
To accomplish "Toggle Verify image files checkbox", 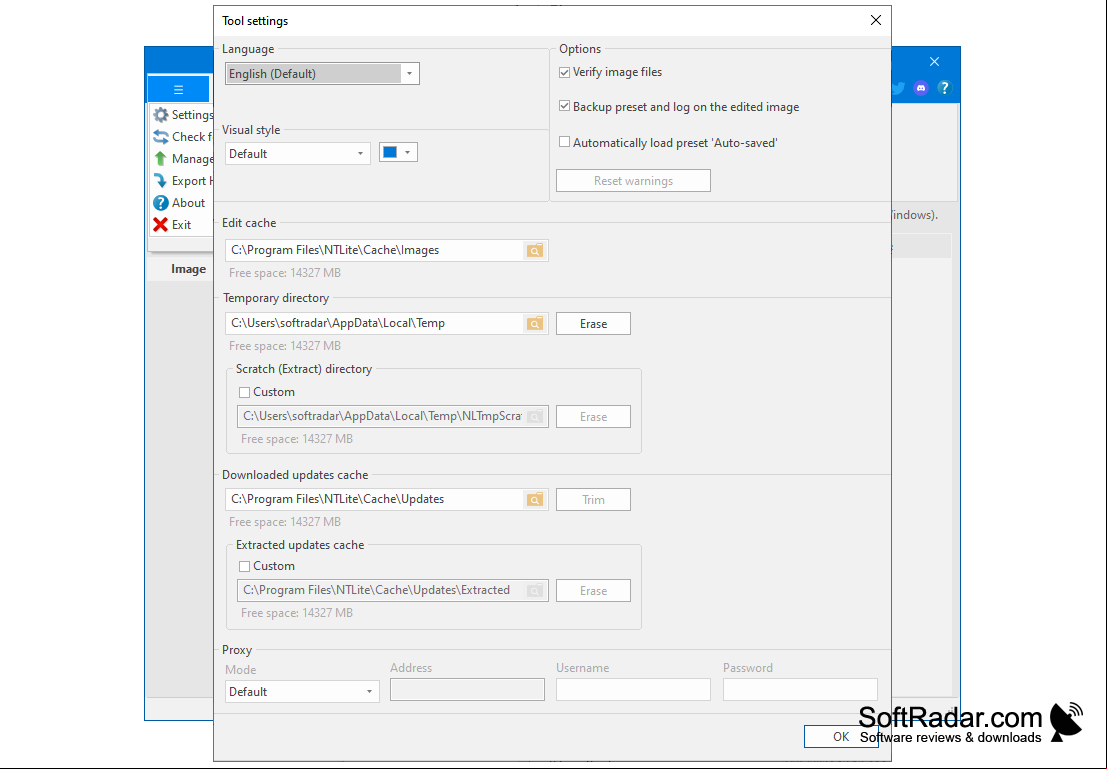I will point(565,72).
